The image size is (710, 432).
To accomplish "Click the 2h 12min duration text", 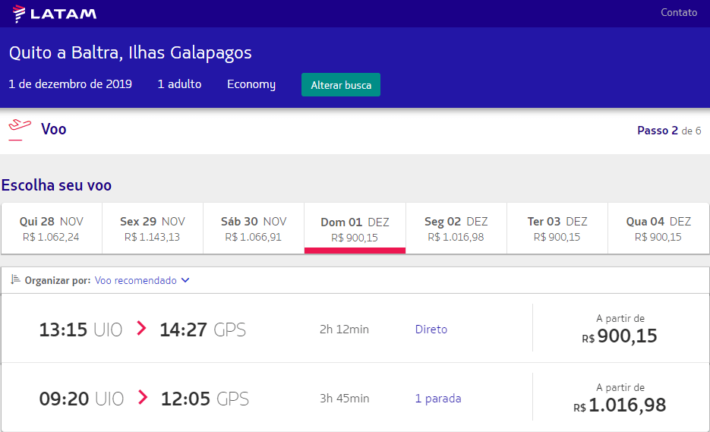I will 344,329.
